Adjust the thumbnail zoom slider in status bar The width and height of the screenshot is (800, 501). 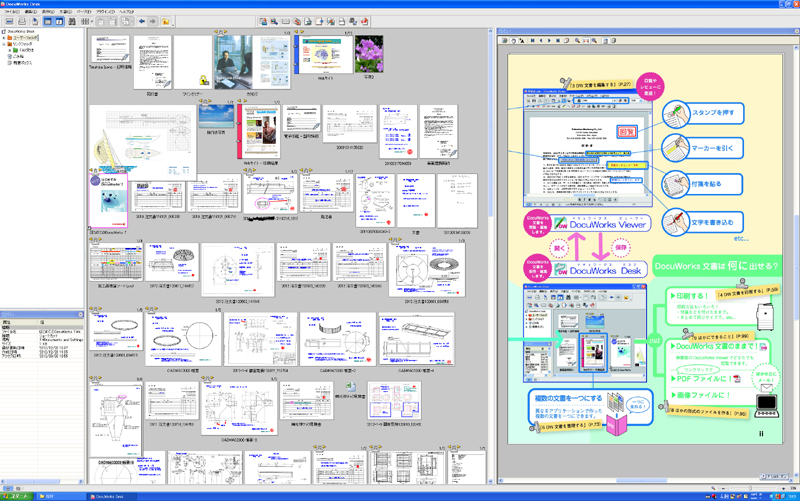[x=751, y=488]
